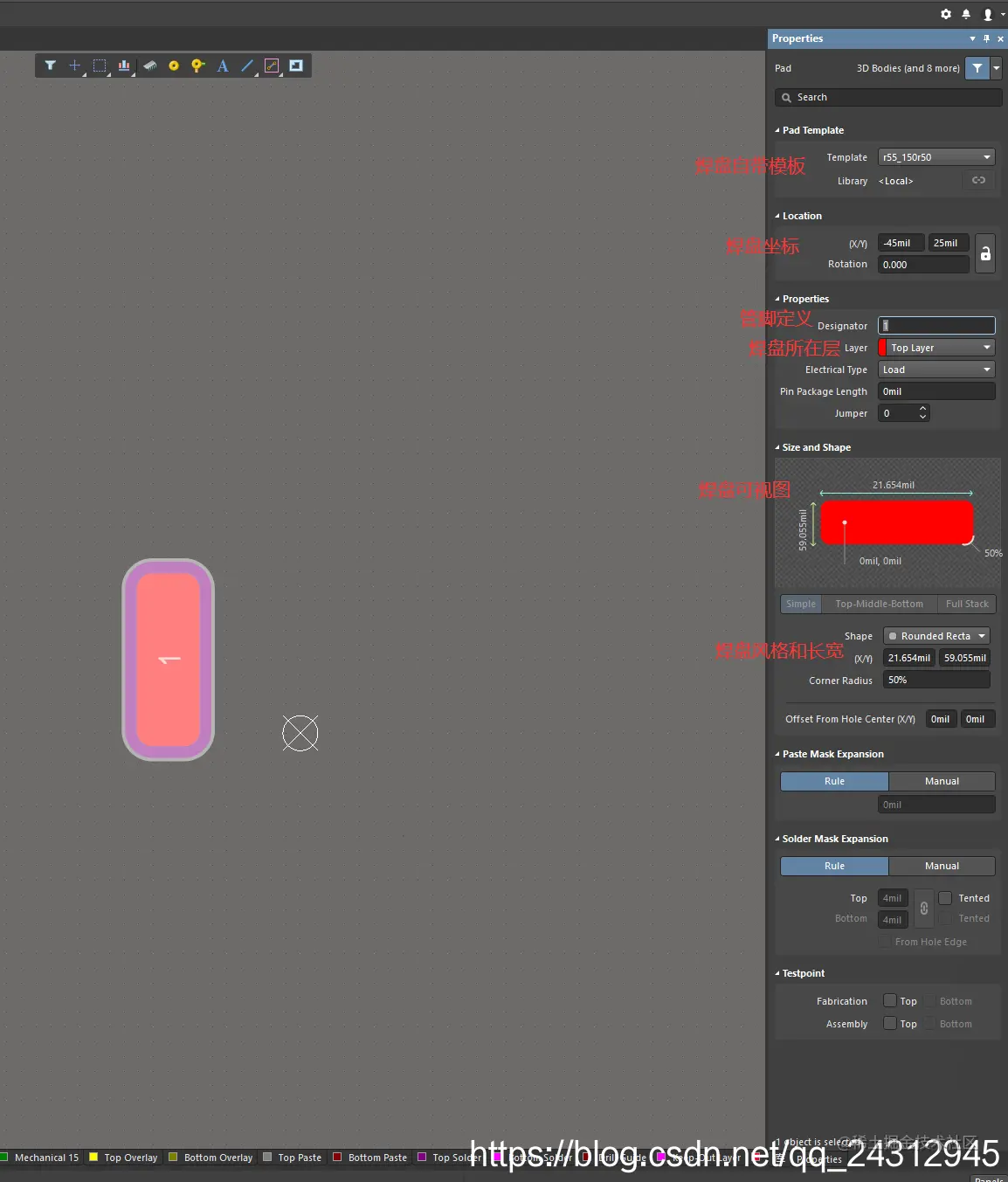
Task: Click green Mechanical 15 color swatch
Action: click(x=4, y=1157)
